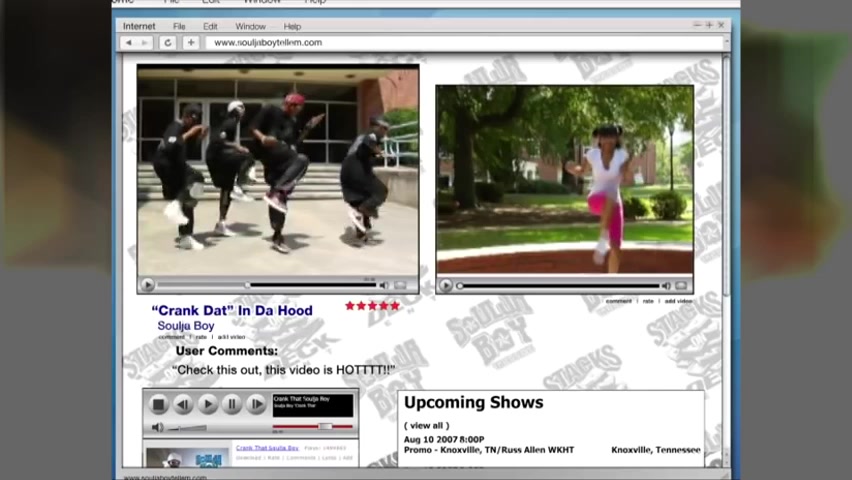Click rate link under Soulja Boy title
Image resolution: width=852 pixels, height=480 pixels.
tap(201, 337)
